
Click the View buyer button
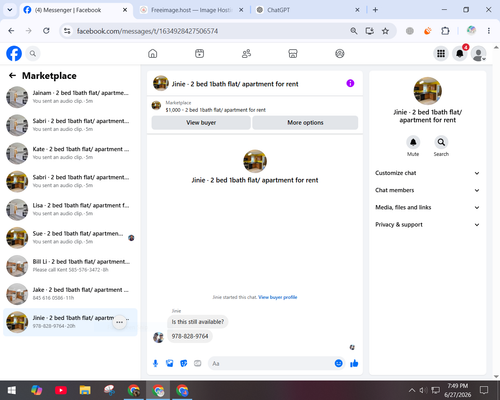[x=201, y=123]
